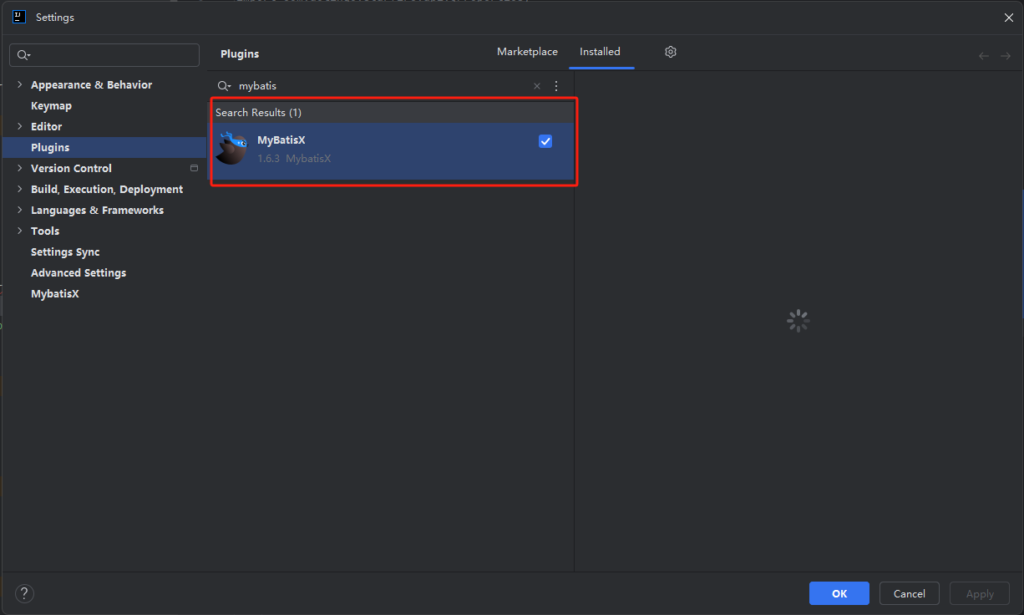The width and height of the screenshot is (1024, 615).
Task: Click the Plugins heading label
Action: point(240,54)
